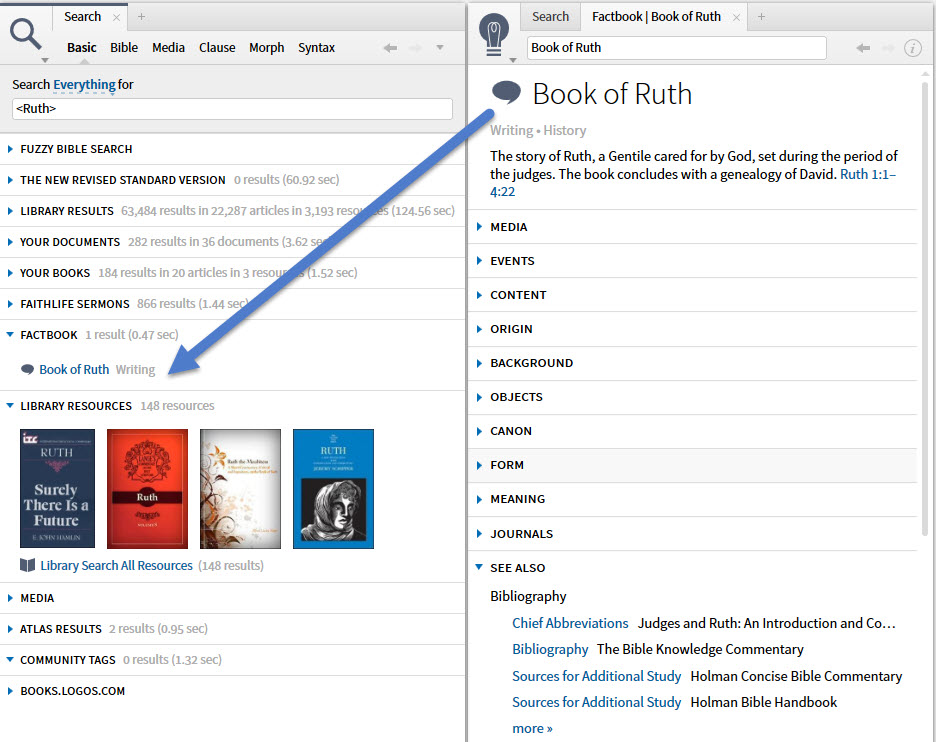
Task: Click the magnifying glass Search panel icon
Action: coord(26,34)
